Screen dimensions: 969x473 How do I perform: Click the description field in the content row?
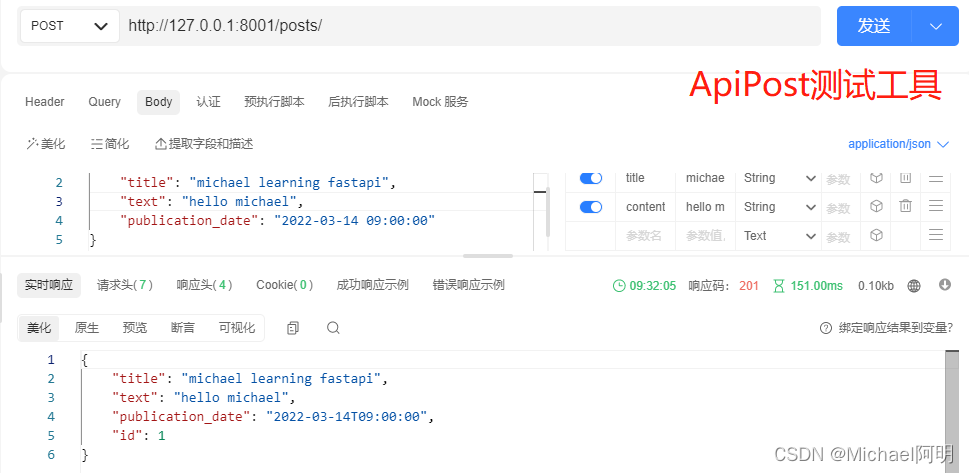839,208
